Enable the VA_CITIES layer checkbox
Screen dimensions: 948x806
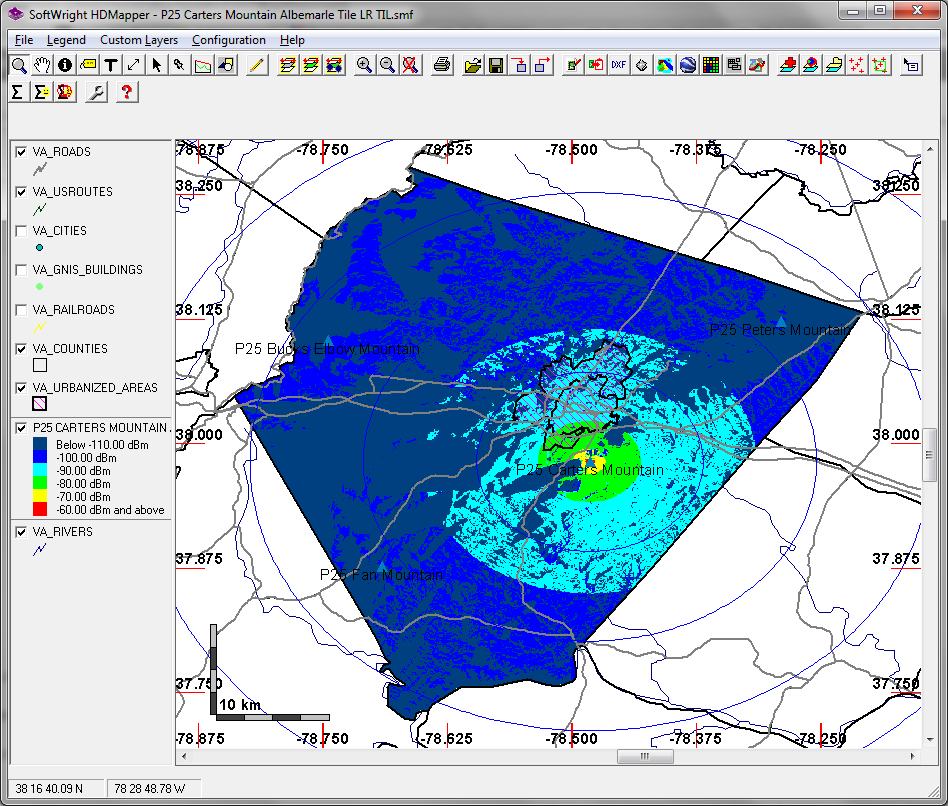point(21,231)
